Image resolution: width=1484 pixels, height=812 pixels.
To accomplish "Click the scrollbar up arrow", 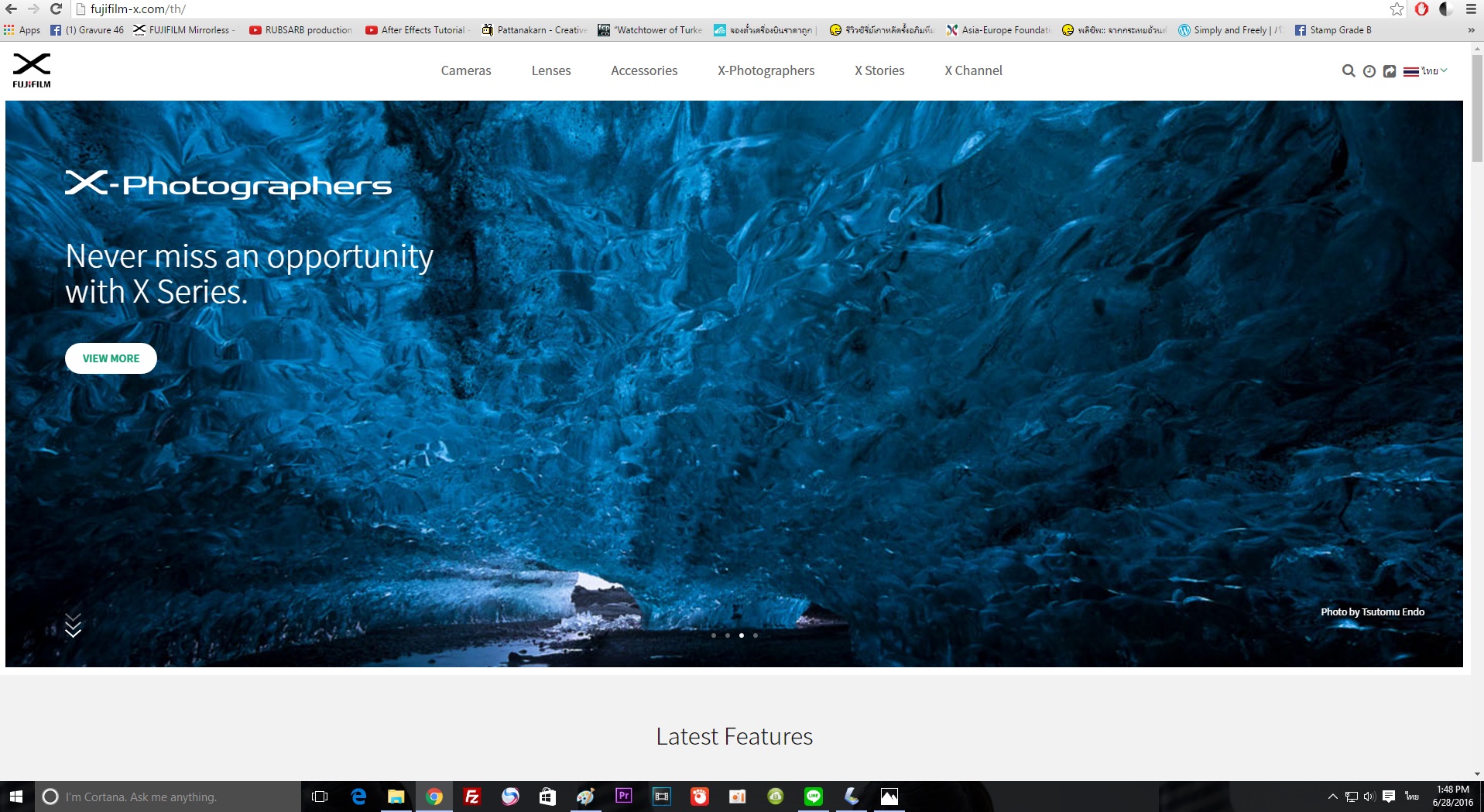I will point(1477,48).
